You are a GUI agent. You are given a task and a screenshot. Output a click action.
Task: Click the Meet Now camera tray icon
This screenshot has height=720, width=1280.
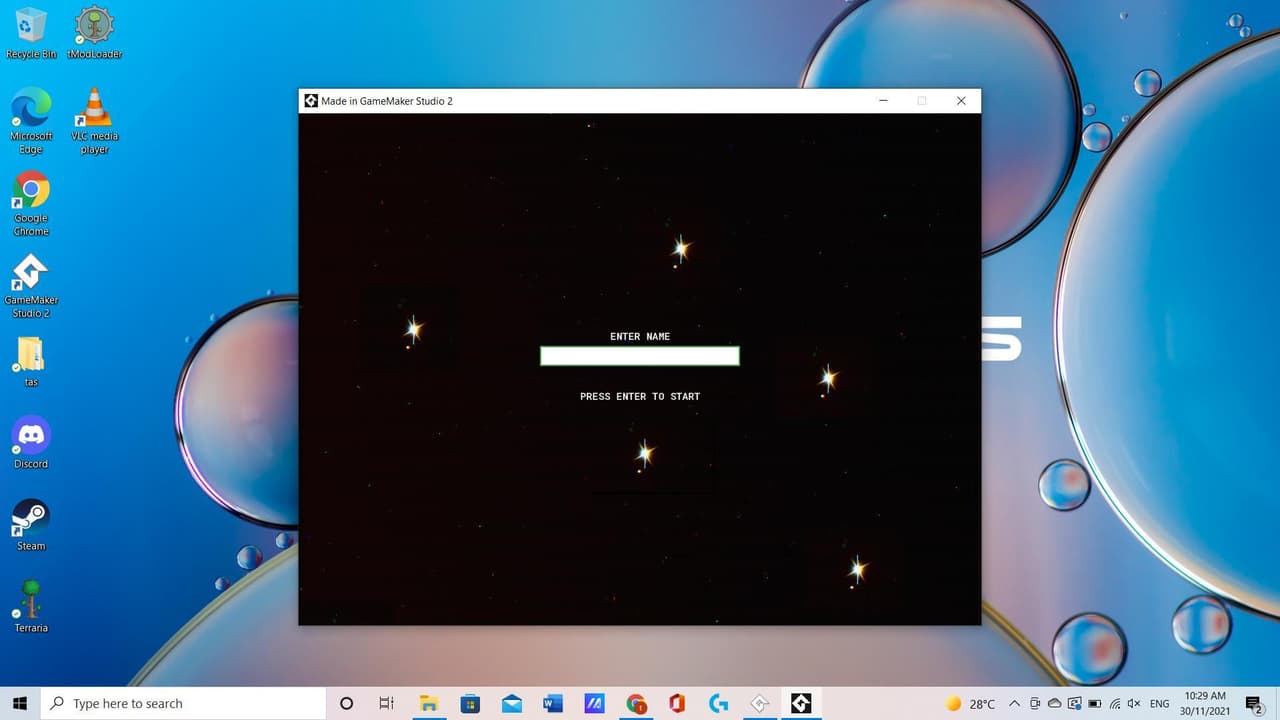(1035, 704)
